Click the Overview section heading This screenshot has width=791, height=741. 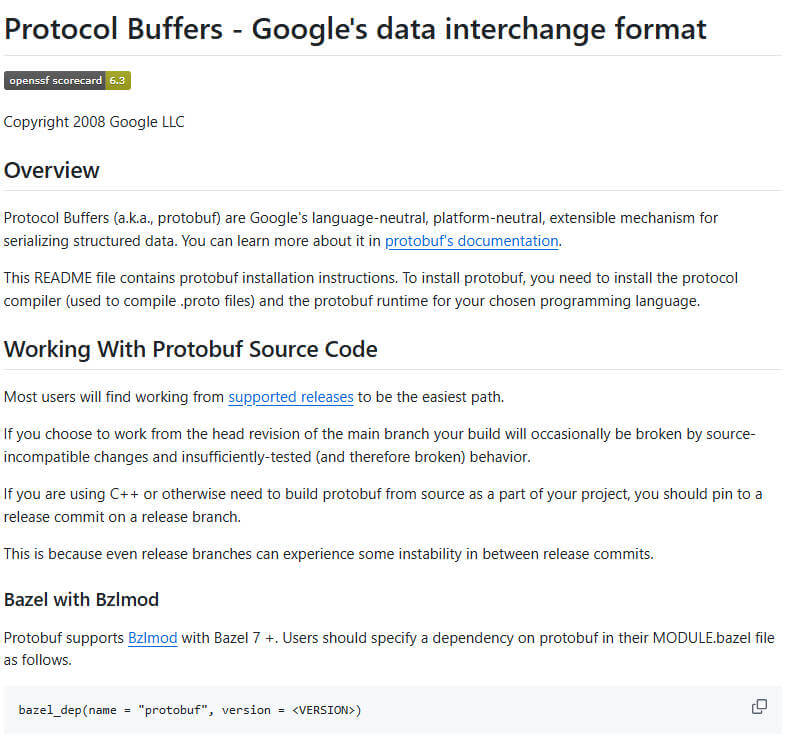pyautogui.click(x=51, y=170)
